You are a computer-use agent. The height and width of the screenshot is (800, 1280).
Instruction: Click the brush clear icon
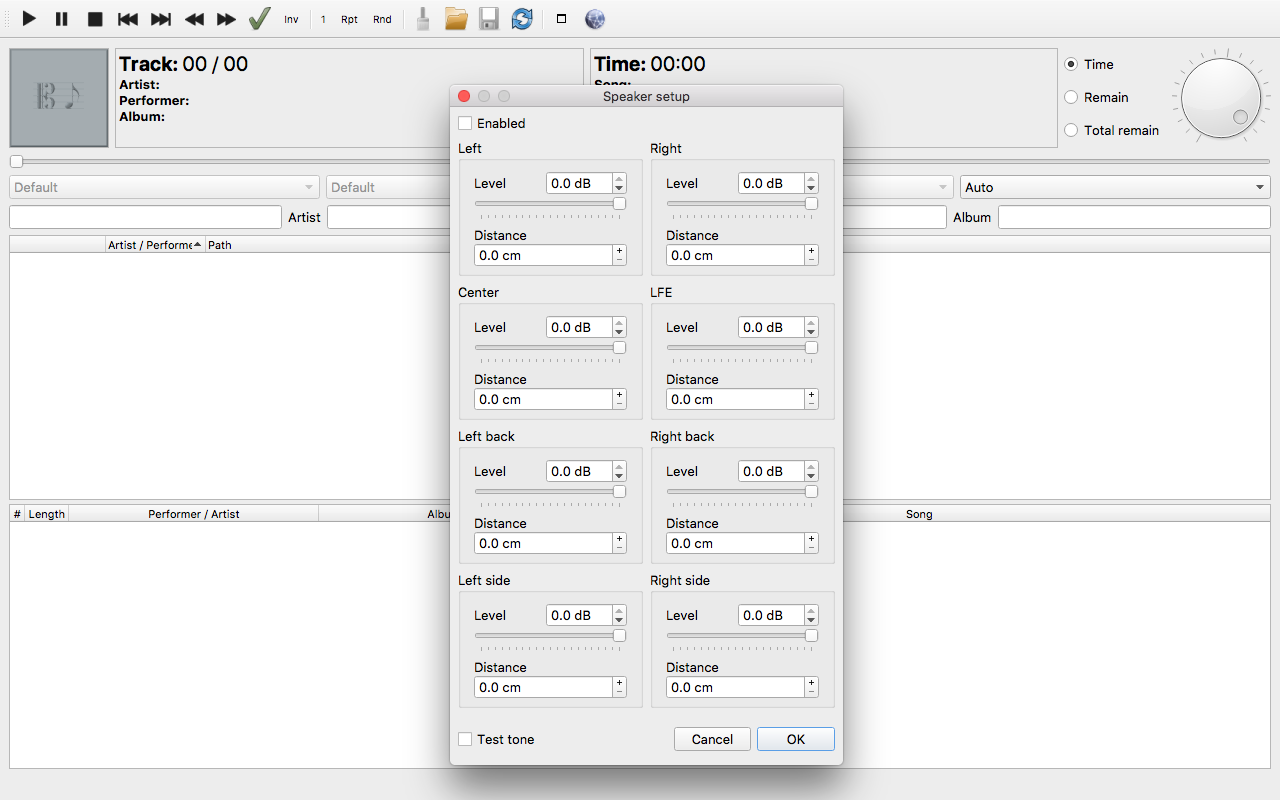point(423,19)
